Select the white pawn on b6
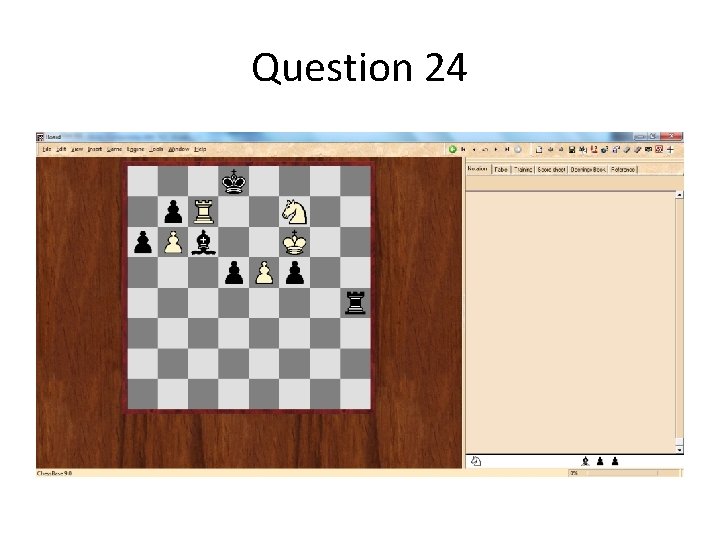Screen dimensions: 720x540 (x=173, y=242)
